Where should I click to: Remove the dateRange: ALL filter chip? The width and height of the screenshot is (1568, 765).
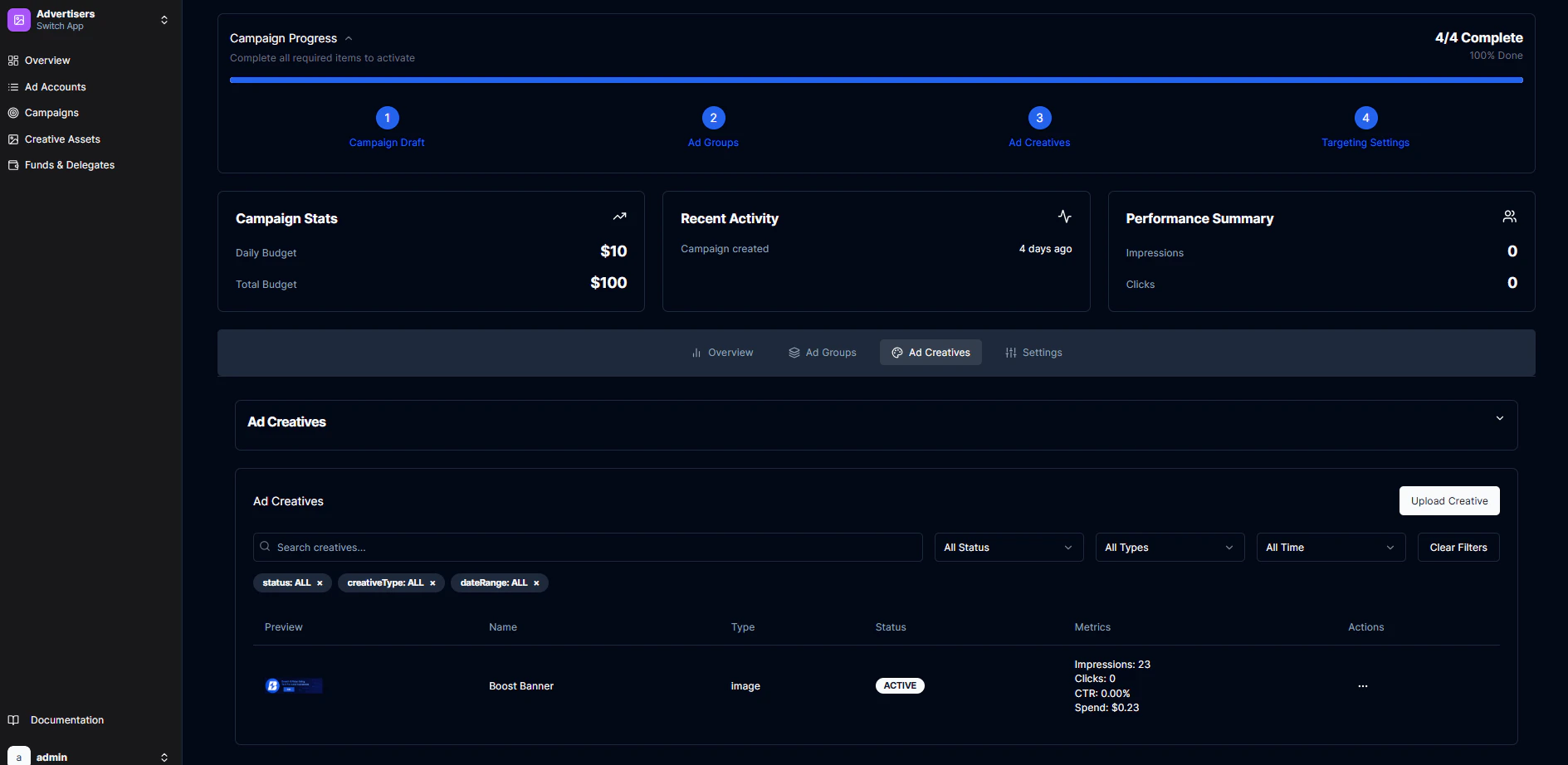pyautogui.click(x=536, y=583)
